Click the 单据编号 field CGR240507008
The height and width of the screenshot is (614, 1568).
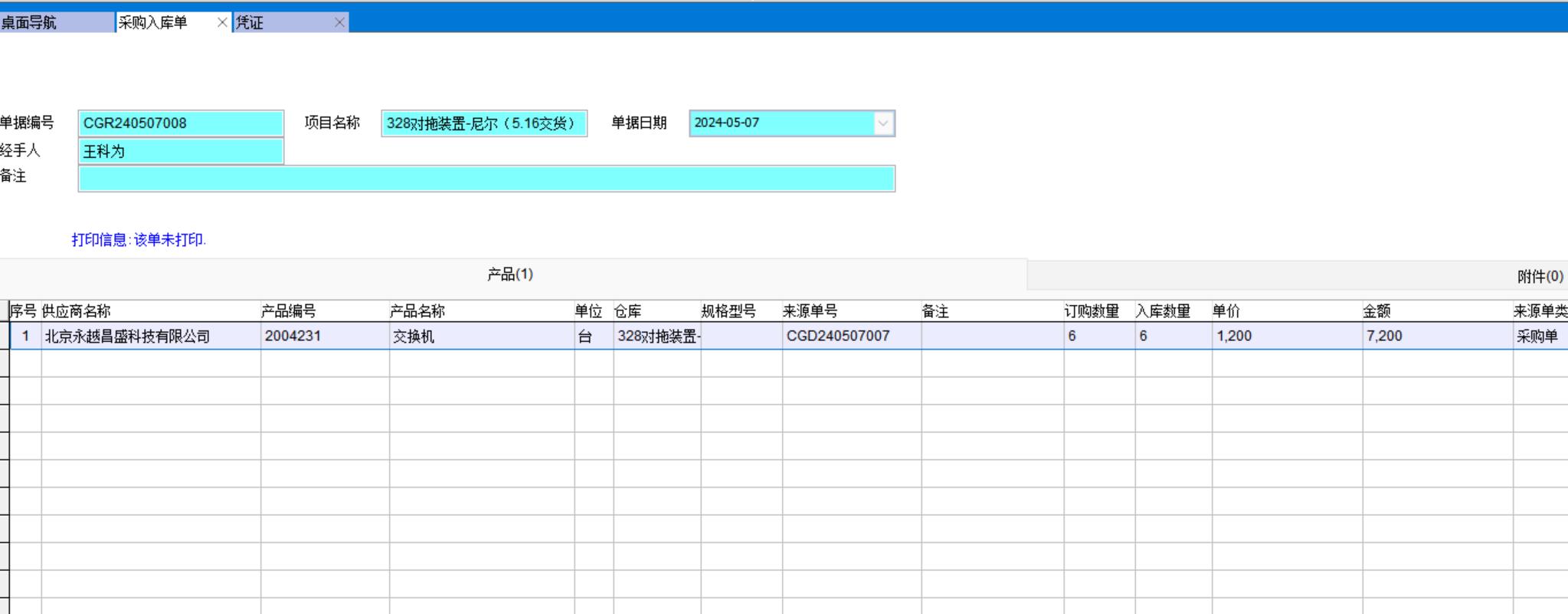tap(180, 123)
